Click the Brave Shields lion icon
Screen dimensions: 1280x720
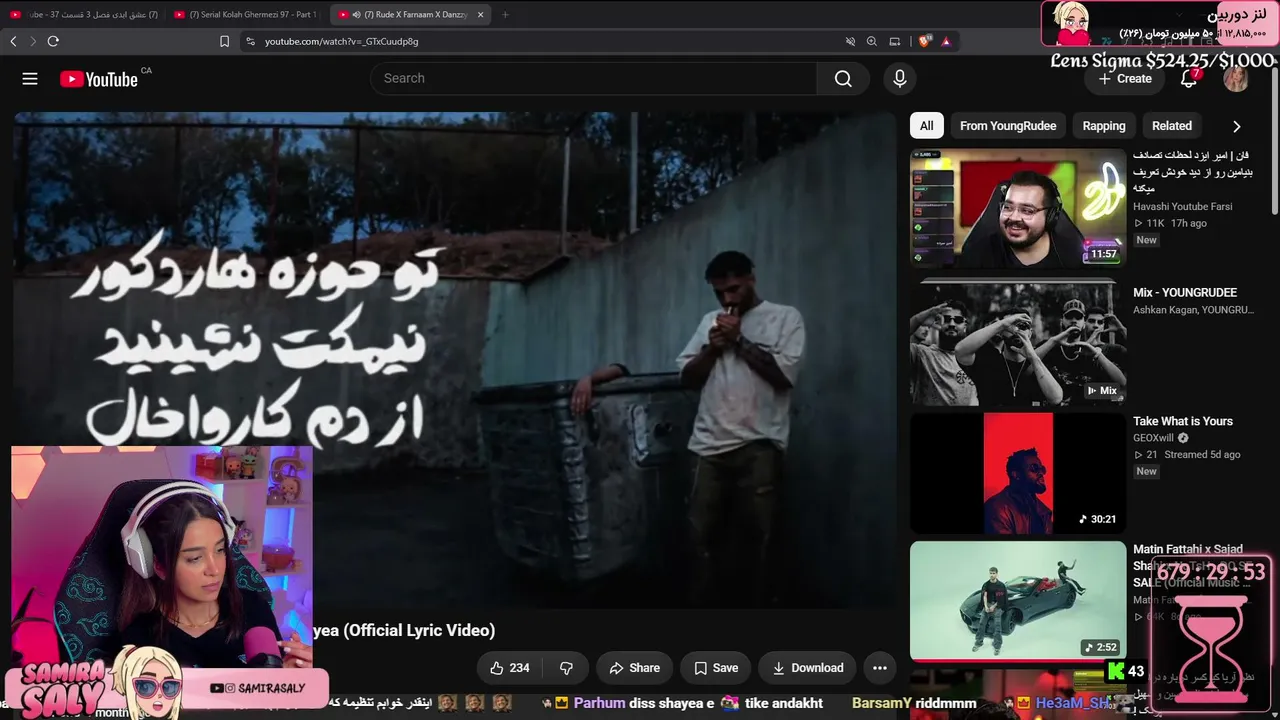(x=924, y=41)
